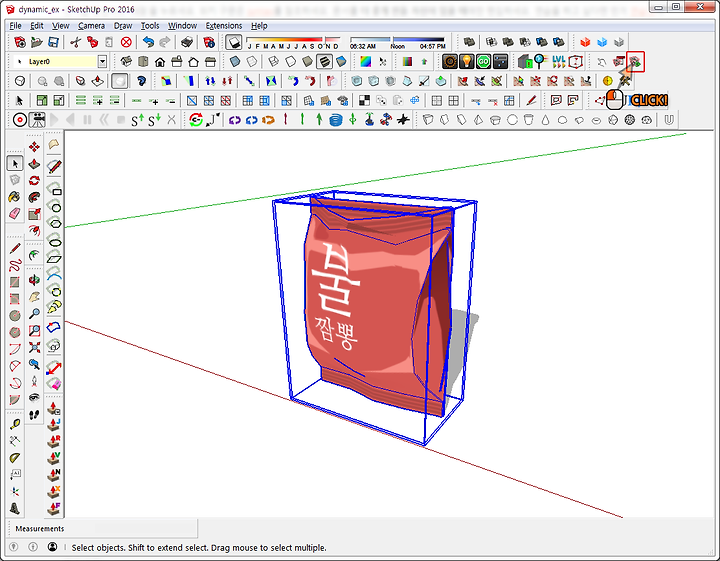Select the Paint Bucket tool
The height and width of the screenshot is (561, 720).
click(x=15, y=197)
